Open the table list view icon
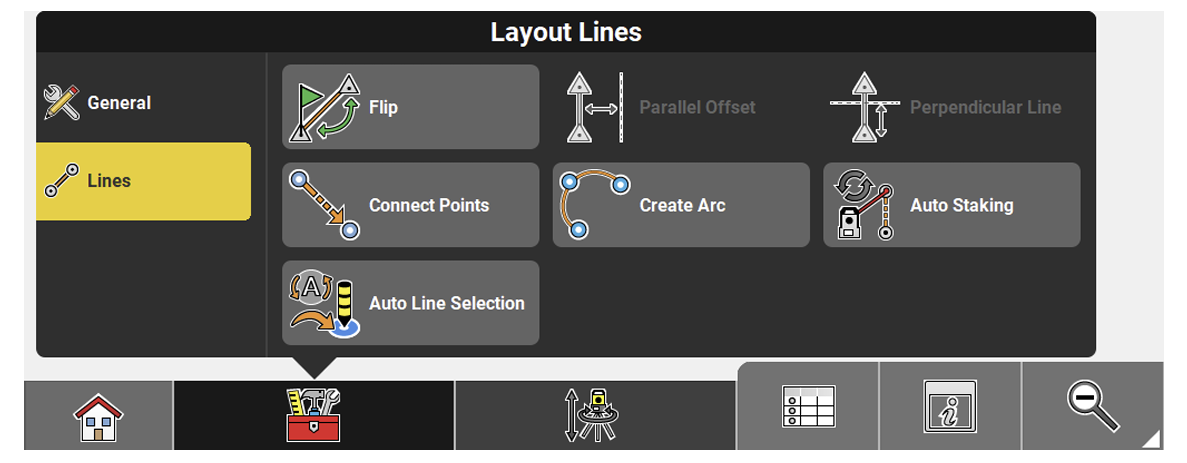The width and height of the screenshot is (1187, 463). coord(808,407)
